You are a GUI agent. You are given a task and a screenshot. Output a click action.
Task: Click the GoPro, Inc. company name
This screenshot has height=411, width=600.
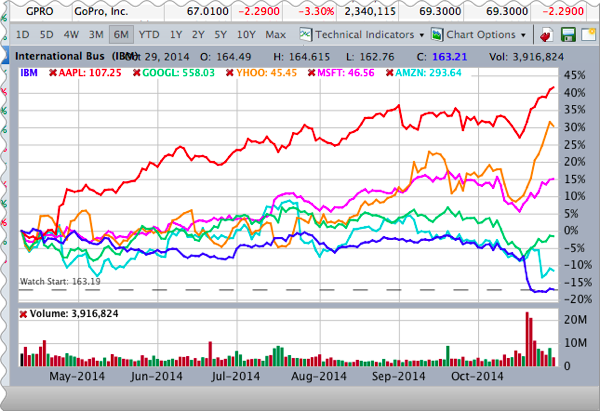[x=101, y=11]
